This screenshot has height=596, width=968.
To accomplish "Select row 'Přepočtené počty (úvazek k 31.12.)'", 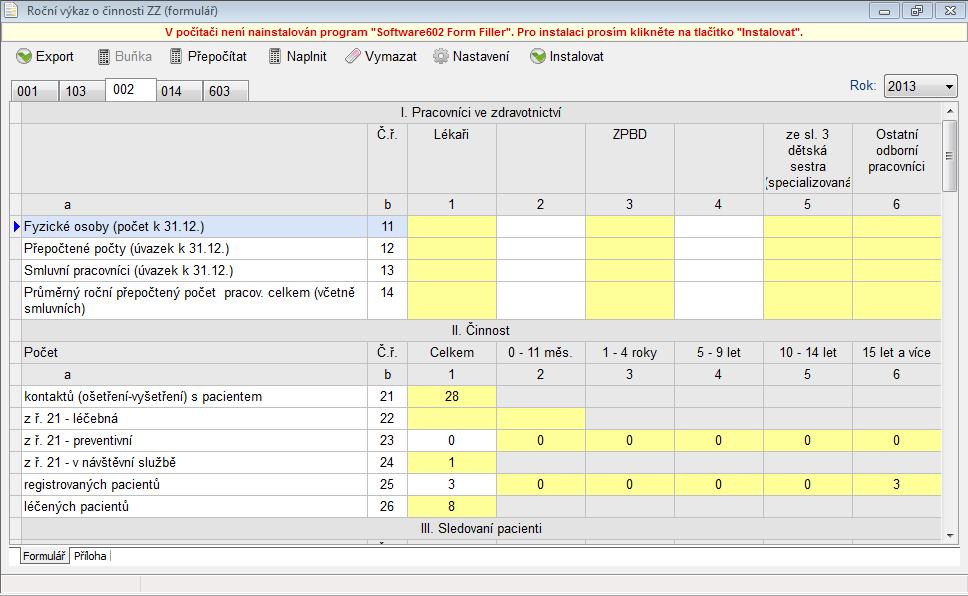I will (194, 248).
